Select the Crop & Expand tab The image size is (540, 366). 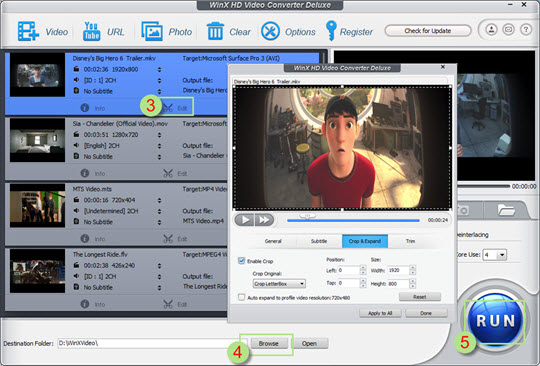(x=365, y=241)
